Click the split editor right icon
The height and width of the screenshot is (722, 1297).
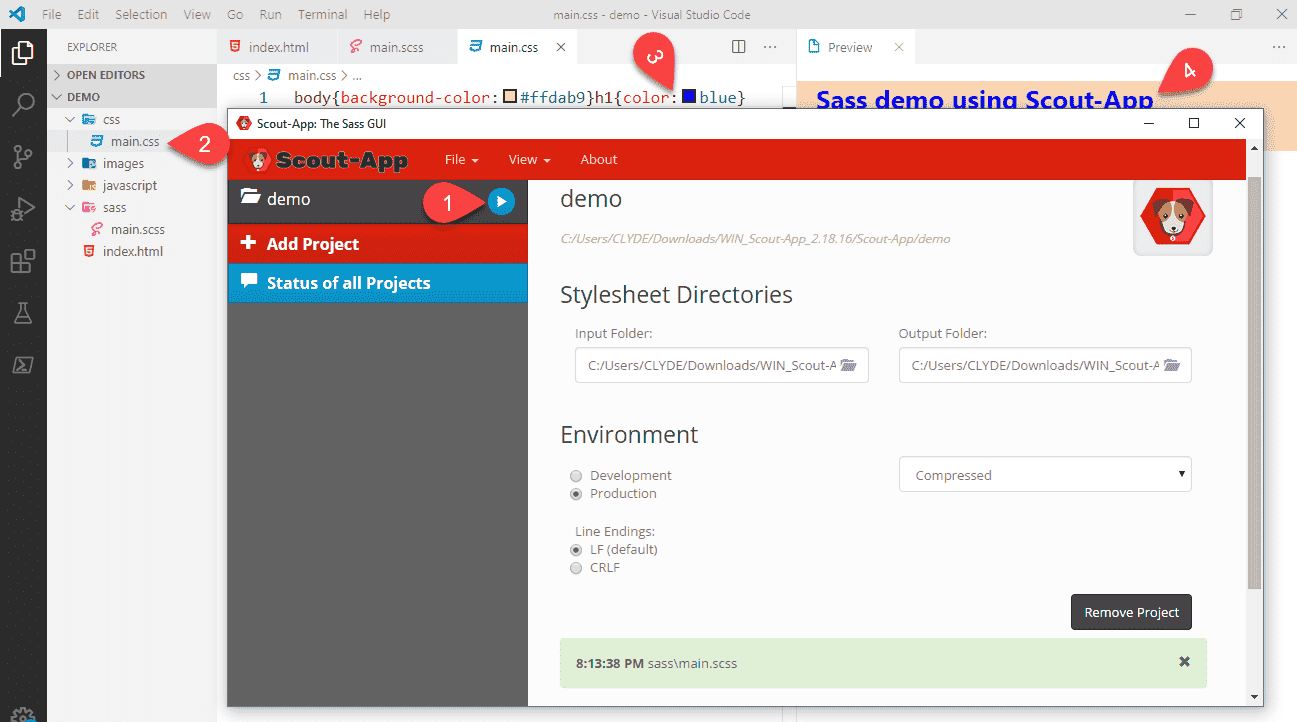click(x=739, y=47)
